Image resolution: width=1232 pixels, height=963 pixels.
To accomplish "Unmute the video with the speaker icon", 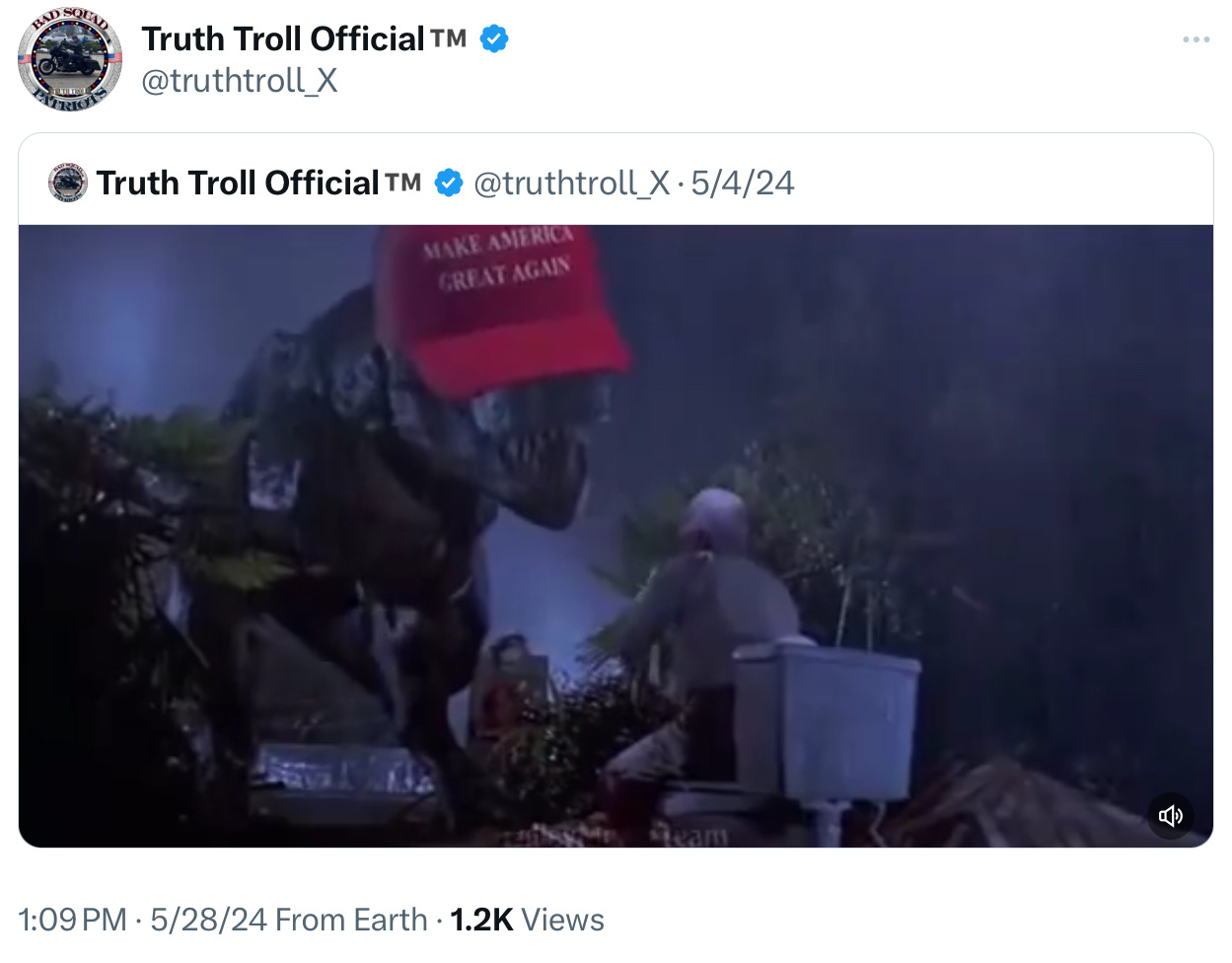I will pyautogui.click(x=1171, y=816).
